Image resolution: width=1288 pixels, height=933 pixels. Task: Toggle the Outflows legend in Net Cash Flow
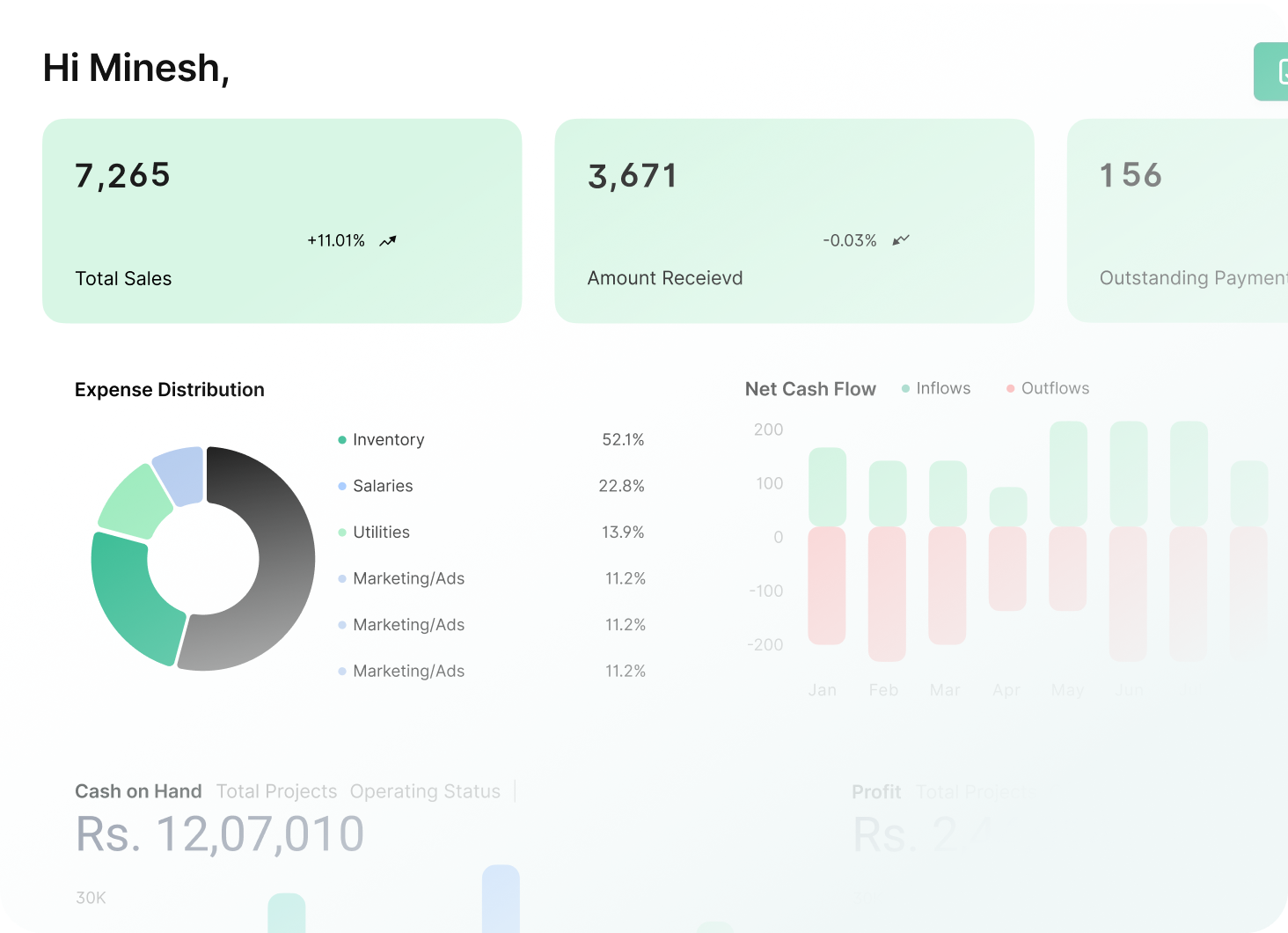point(1047,388)
